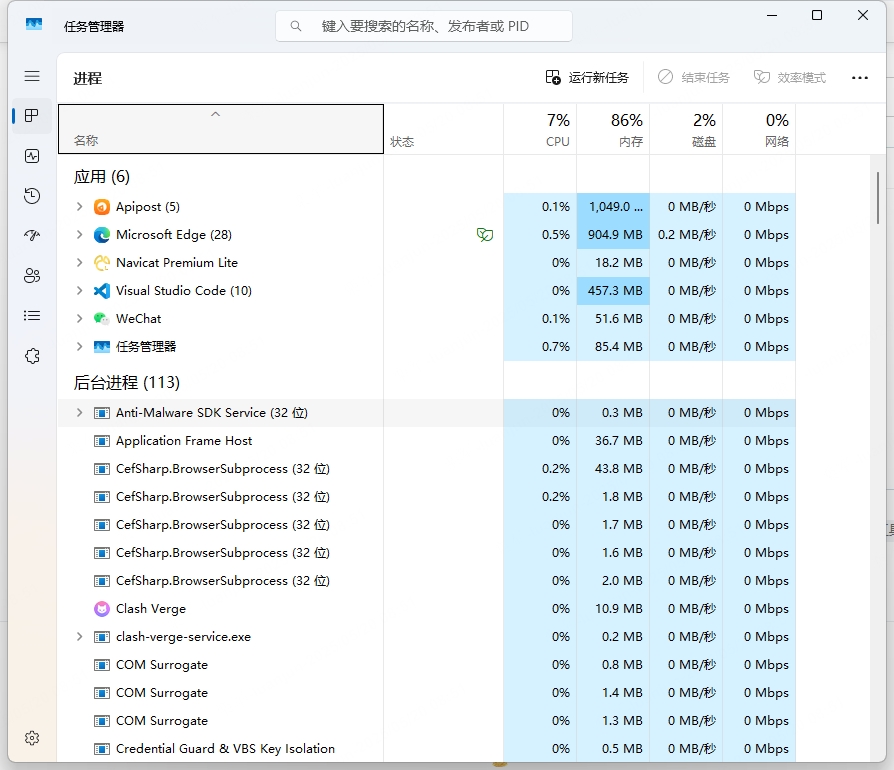Expand the Apipost (5) process group
This screenshot has width=894, height=770.
coord(79,206)
